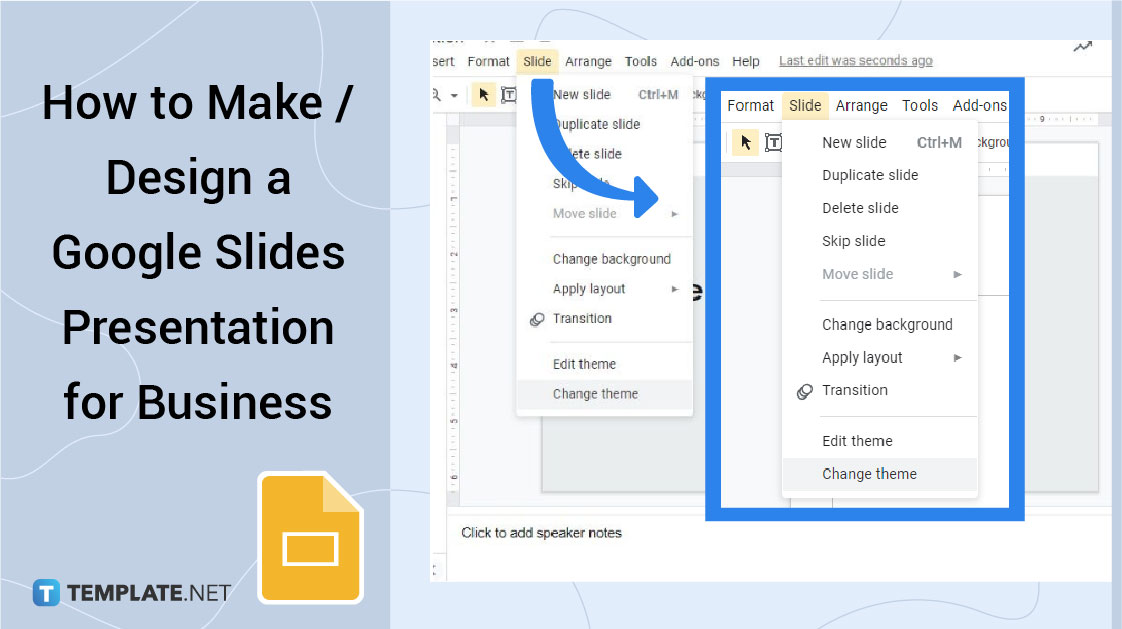The width and height of the screenshot is (1122, 629).
Task: Expand the Move slide submenu arrow in the enlarged menu
Action: coord(957,274)
